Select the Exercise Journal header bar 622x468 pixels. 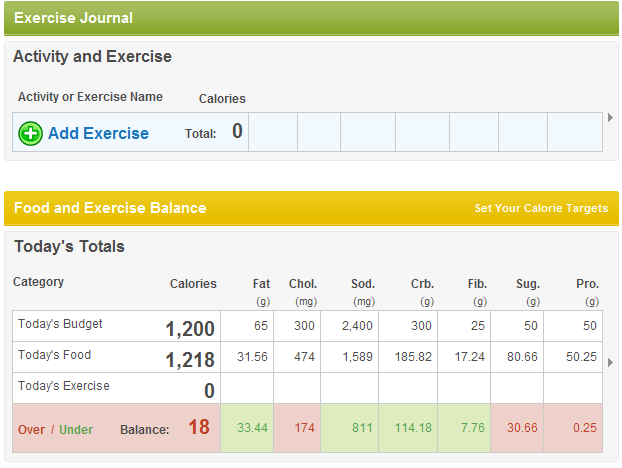point(311,18)
